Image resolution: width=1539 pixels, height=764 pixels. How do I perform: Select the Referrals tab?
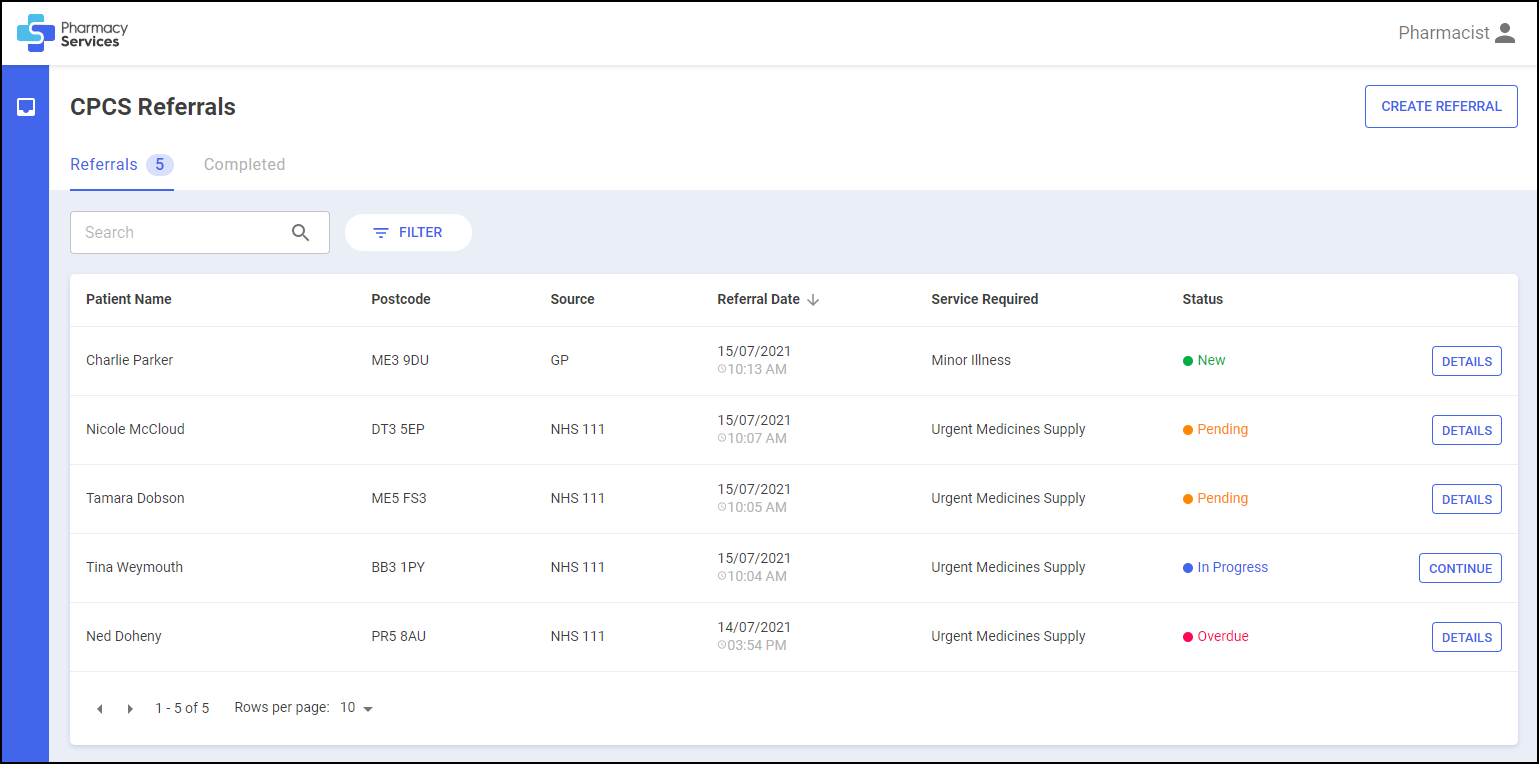[104, 165]
